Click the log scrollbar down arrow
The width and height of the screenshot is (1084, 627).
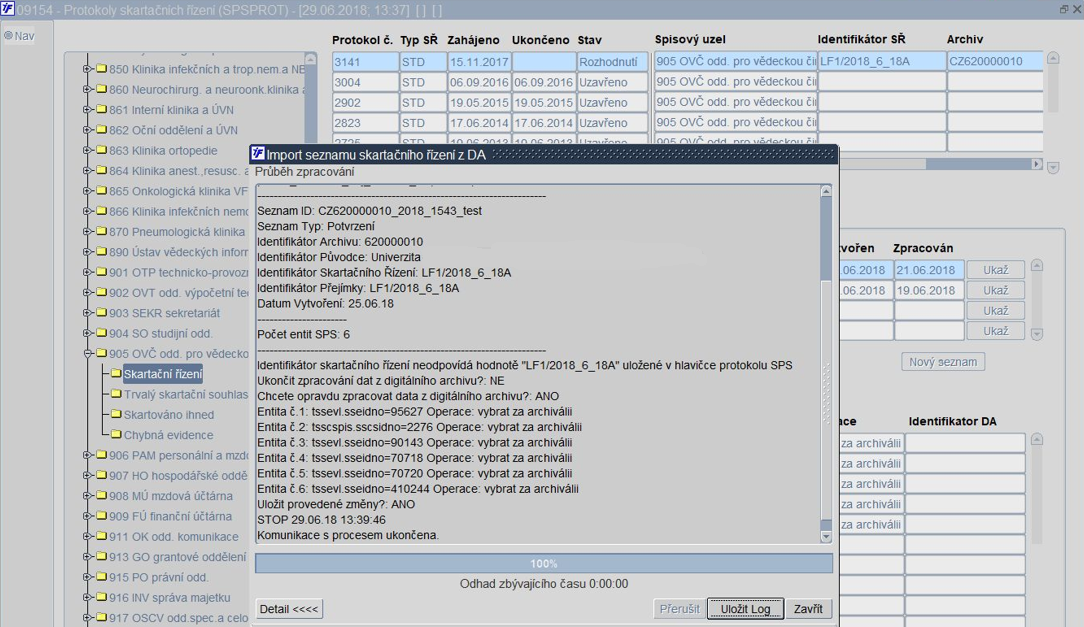[x=825, y=537]
